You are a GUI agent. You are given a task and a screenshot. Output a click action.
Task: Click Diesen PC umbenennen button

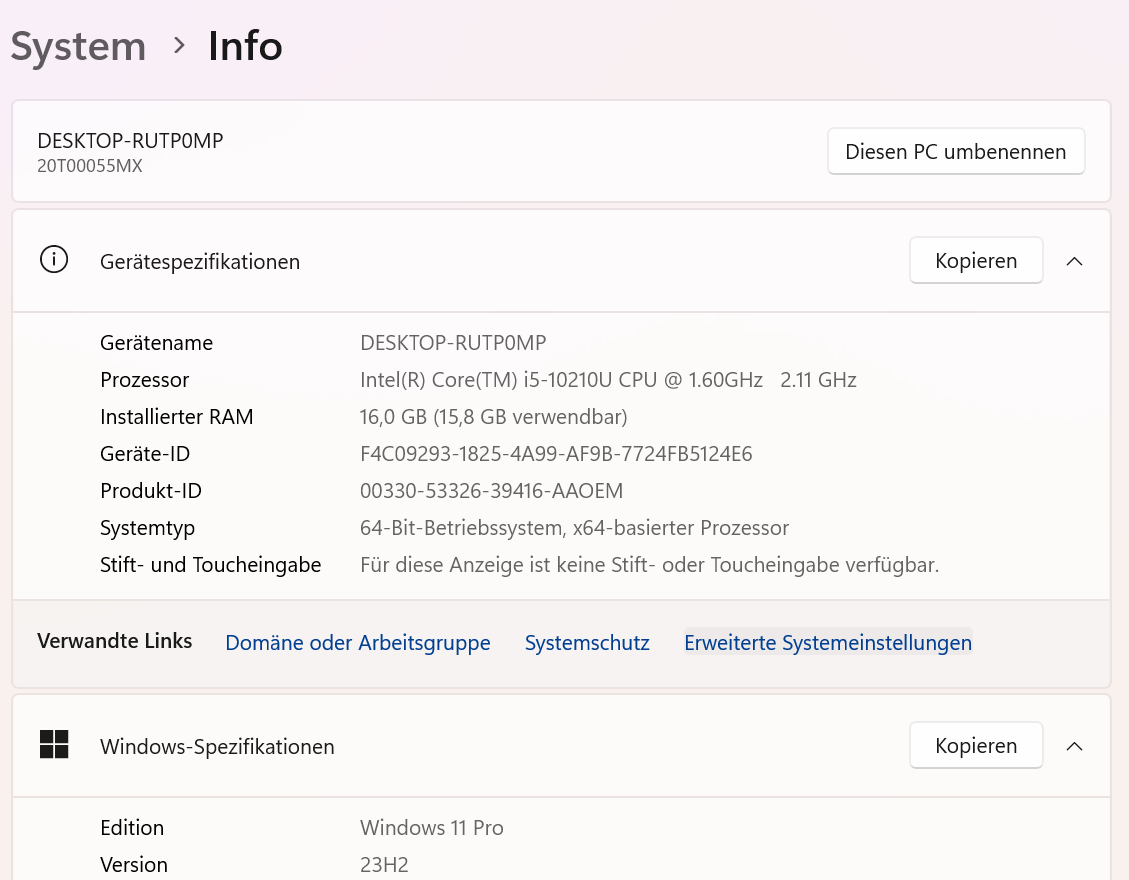(955, 151)
